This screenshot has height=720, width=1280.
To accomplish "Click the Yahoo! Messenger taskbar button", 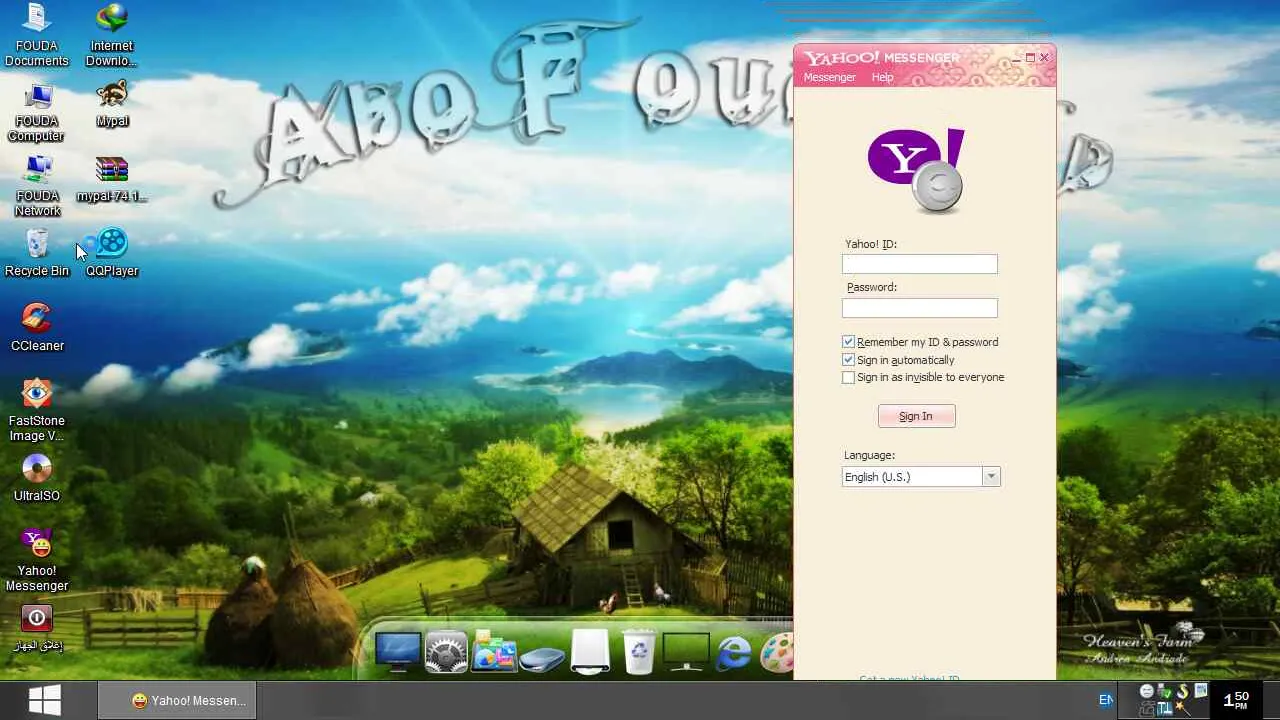I will 178,701.
